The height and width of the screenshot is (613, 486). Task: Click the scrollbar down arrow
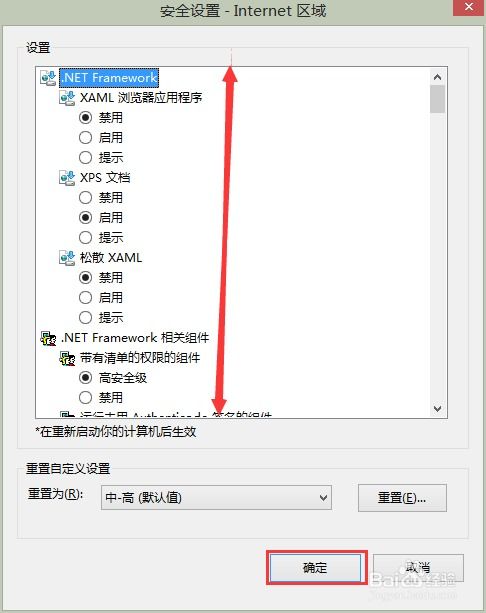pyautogui.click(x=438, y=409)
